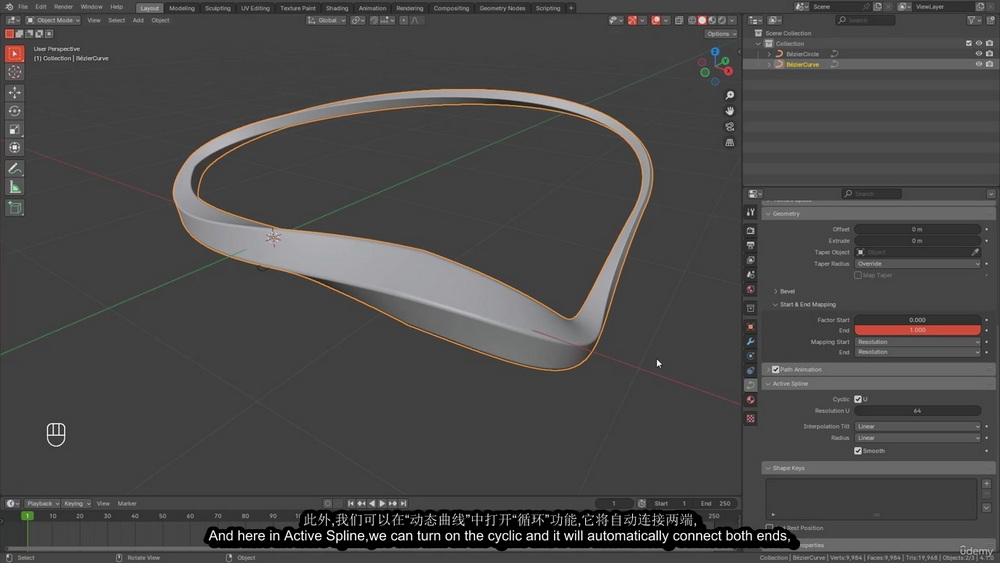Open the Render menu

pos(63,7)
